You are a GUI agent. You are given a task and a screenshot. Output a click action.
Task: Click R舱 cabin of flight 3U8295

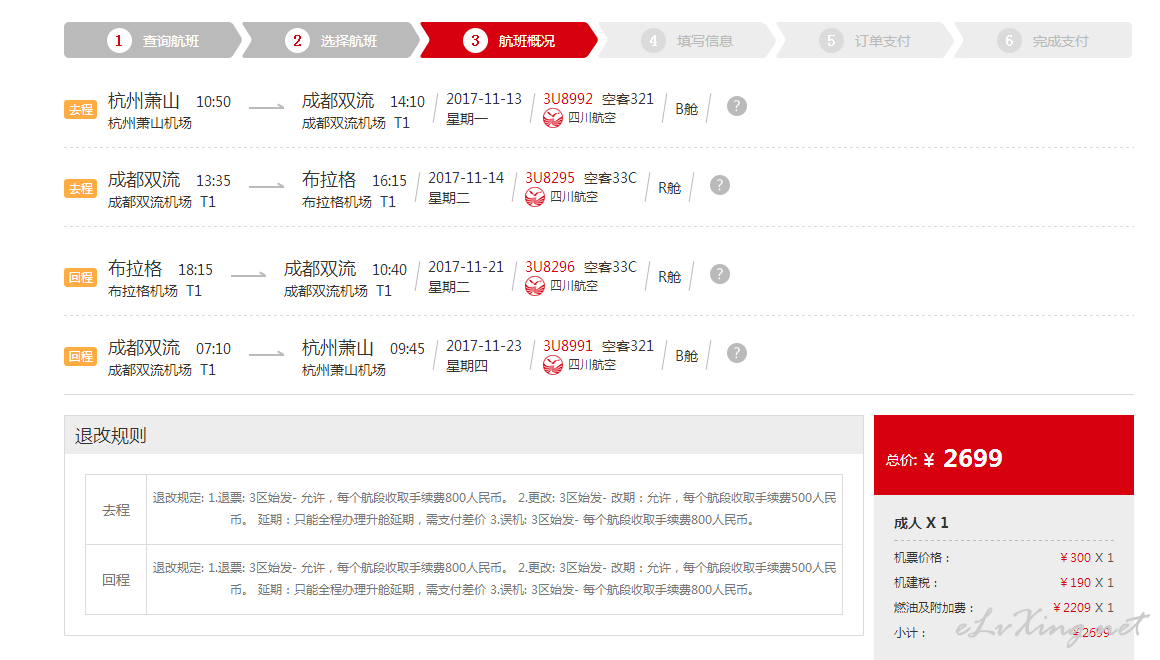670,189
